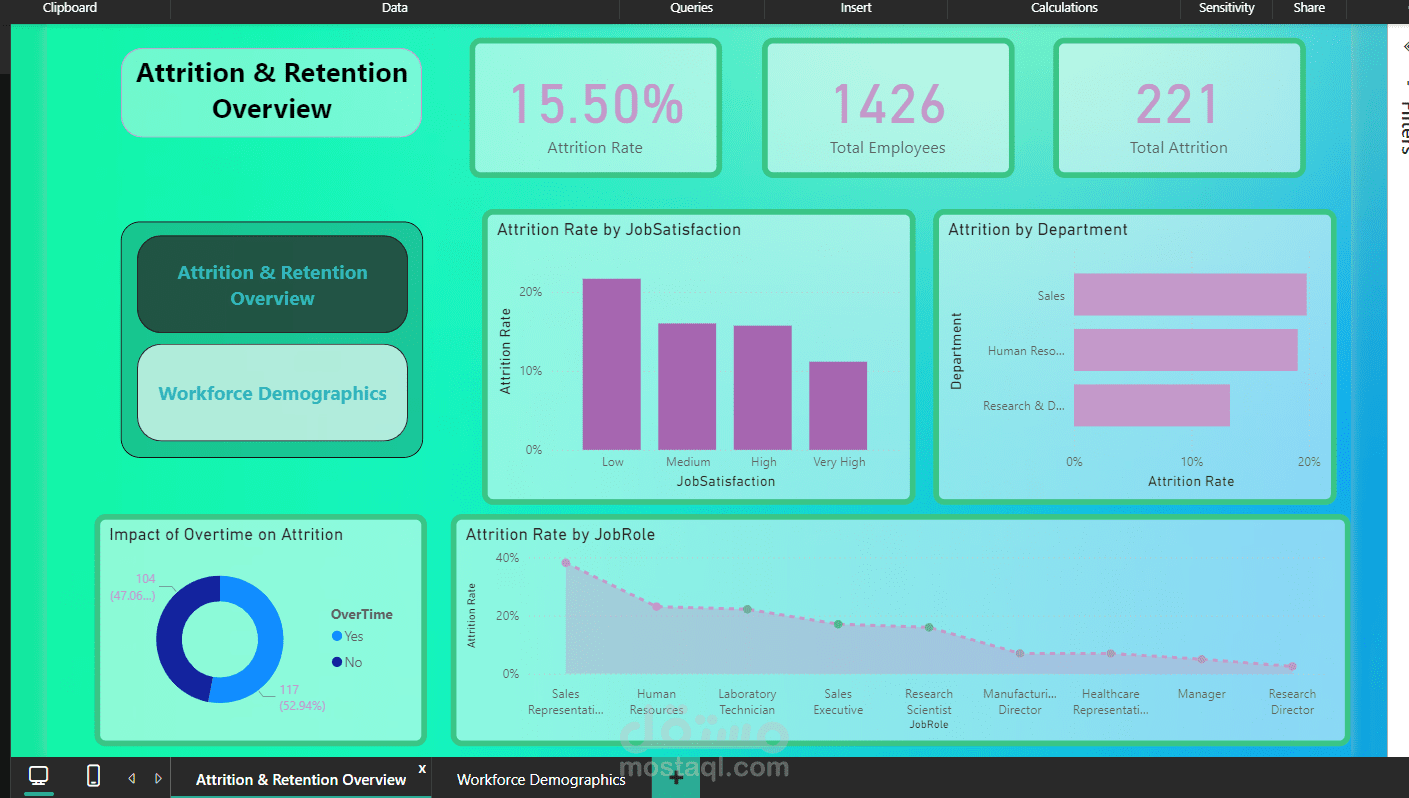1409x798 pixels.
Task: Add a new report page
Action: [676, 778]
